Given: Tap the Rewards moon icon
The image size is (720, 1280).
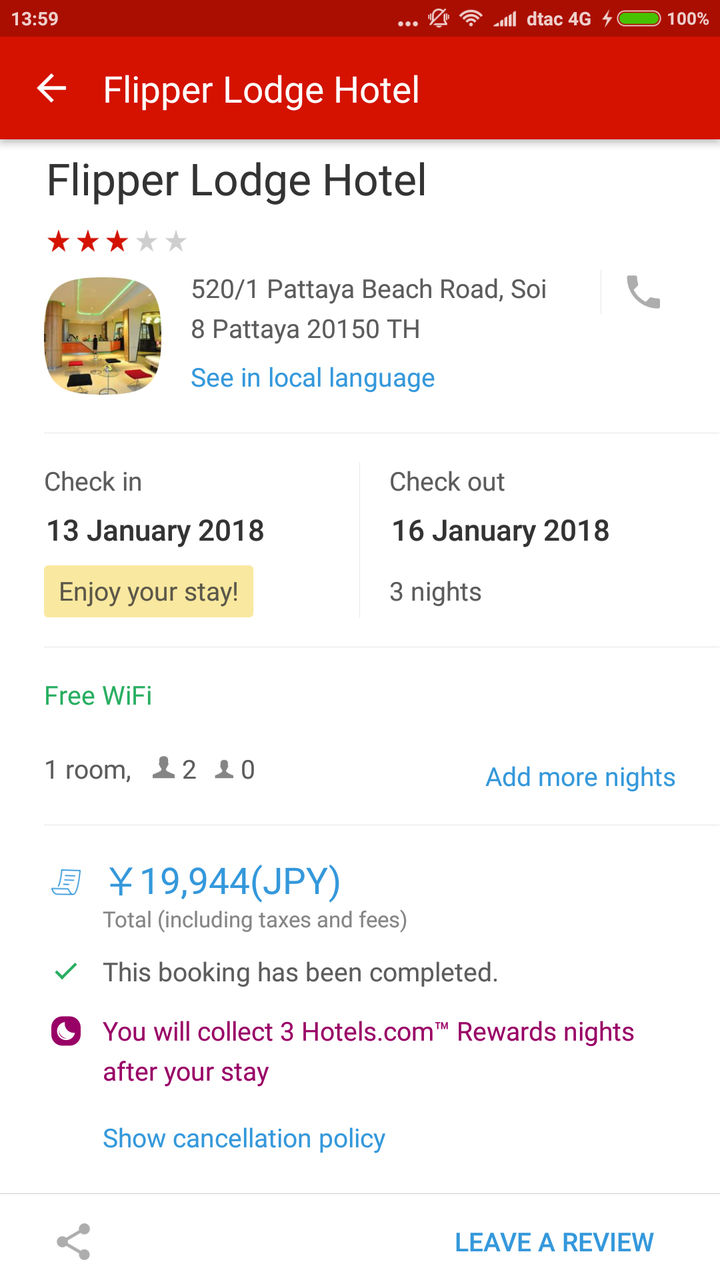Looking at the screenshot, I should [x=65, y=1032].
